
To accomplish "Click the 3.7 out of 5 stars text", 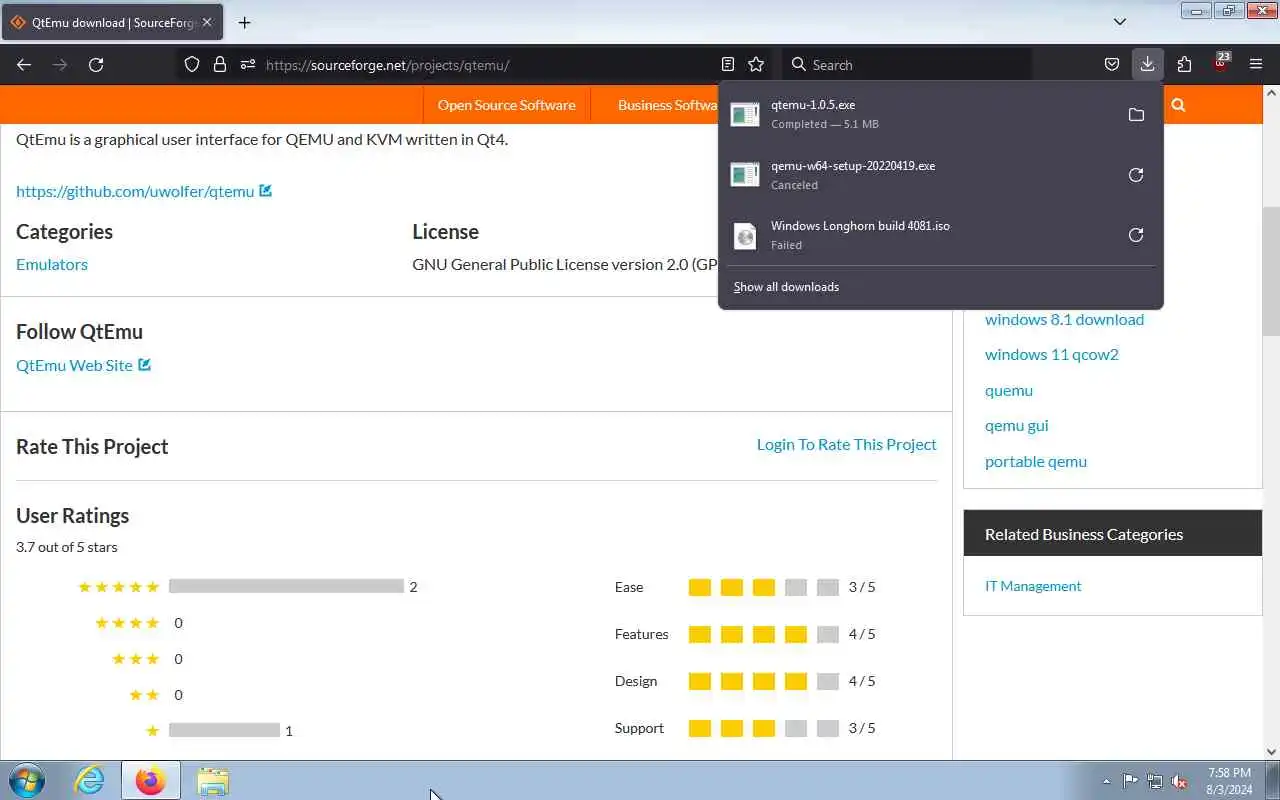I will (x=67, y=547).
